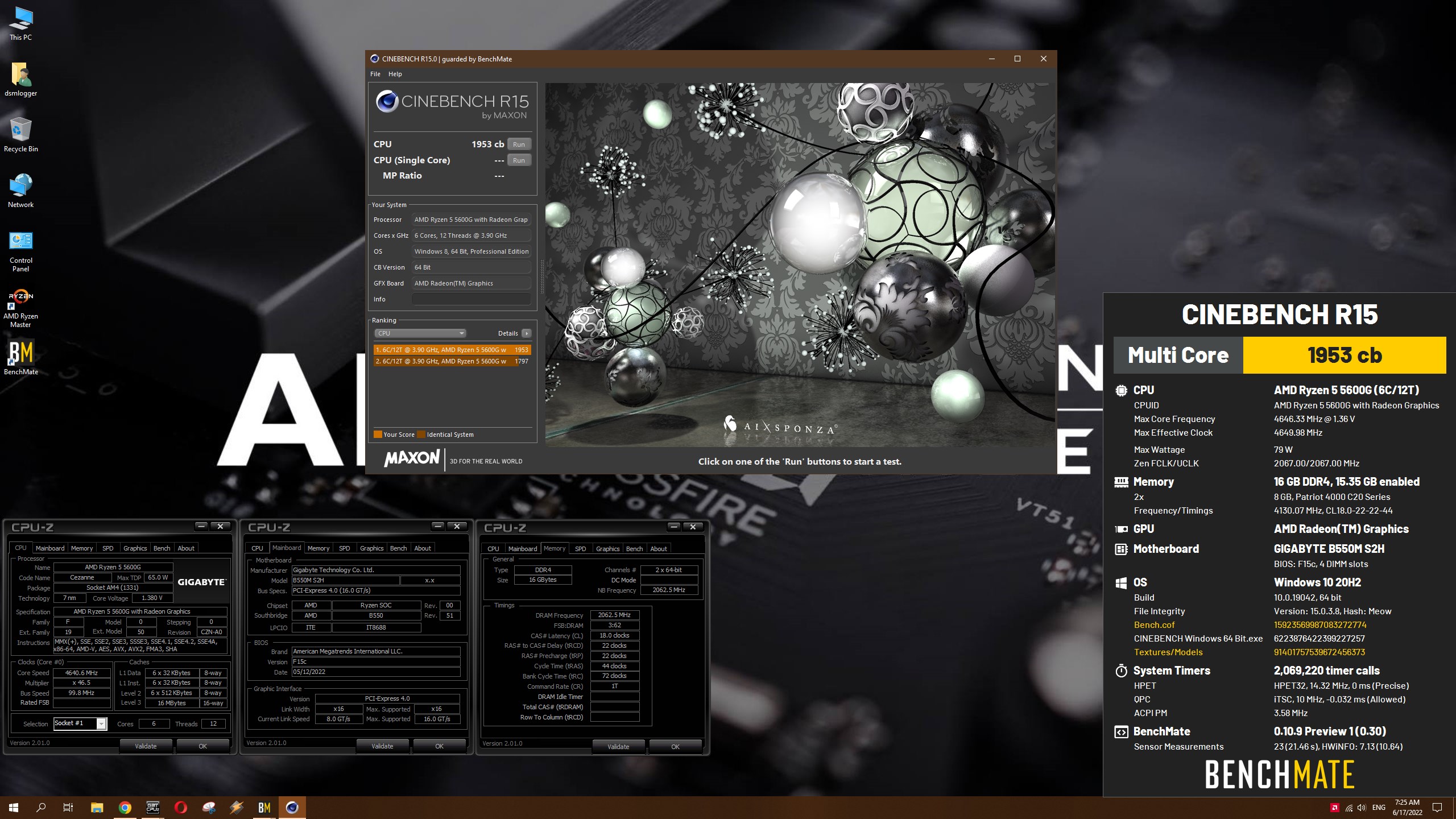Open This PC desktop icon
1456x819 pixels.
[x=20, y=23]
